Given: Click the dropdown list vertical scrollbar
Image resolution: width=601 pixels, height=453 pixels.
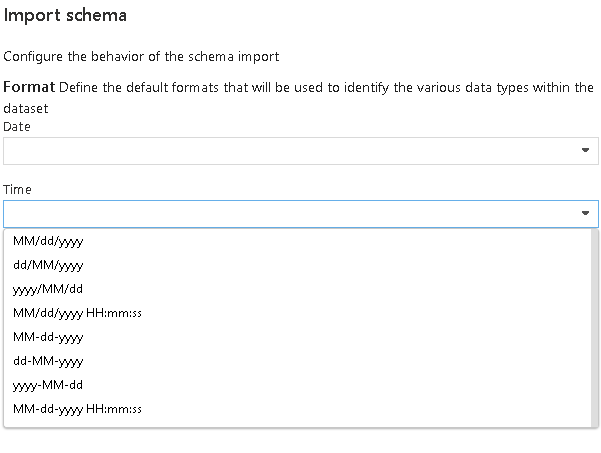Looking at the screenshot, I should 594,328.
